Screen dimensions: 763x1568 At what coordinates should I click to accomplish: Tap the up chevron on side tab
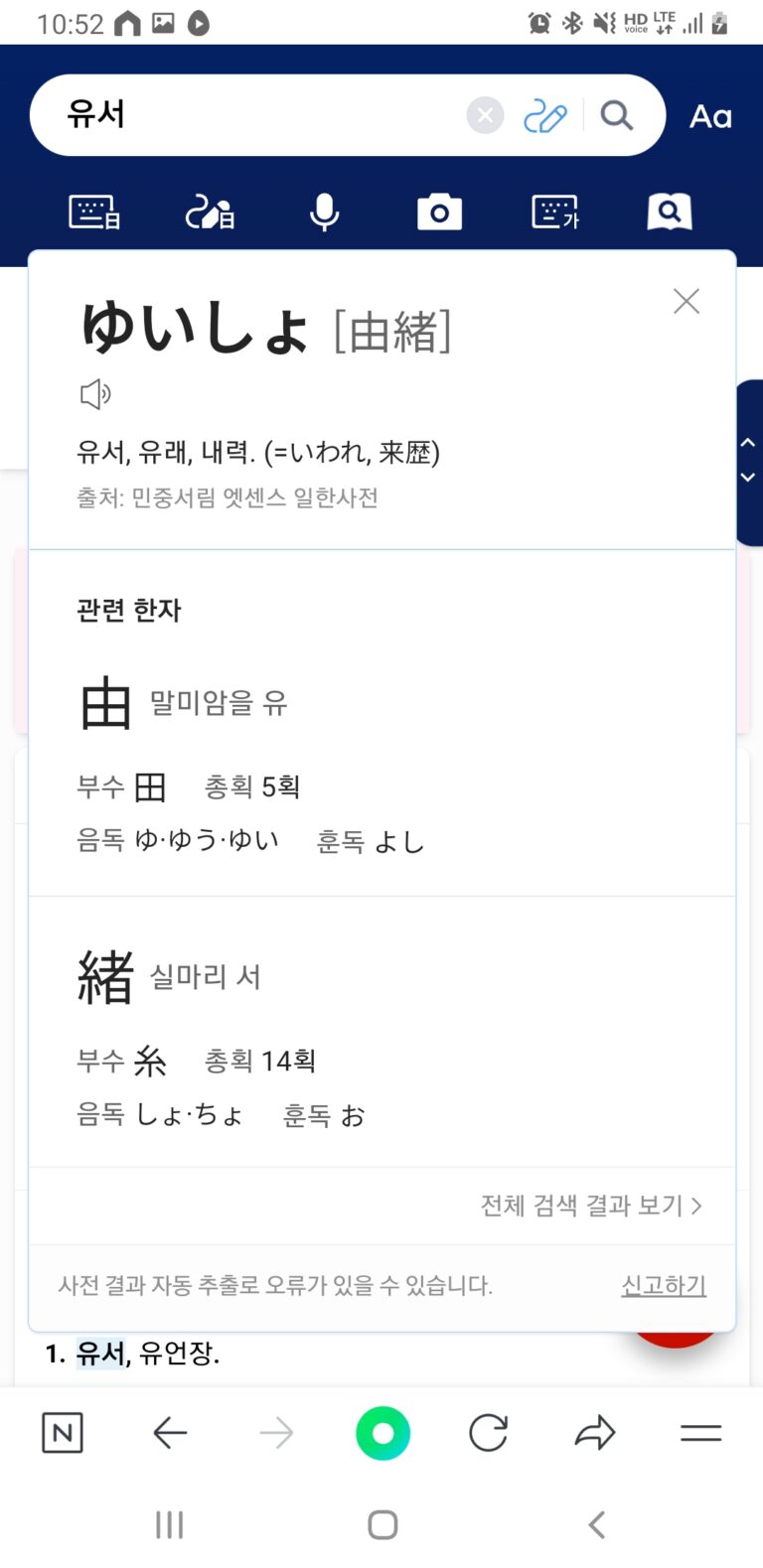pyautogui.click(x=748, y=443)
